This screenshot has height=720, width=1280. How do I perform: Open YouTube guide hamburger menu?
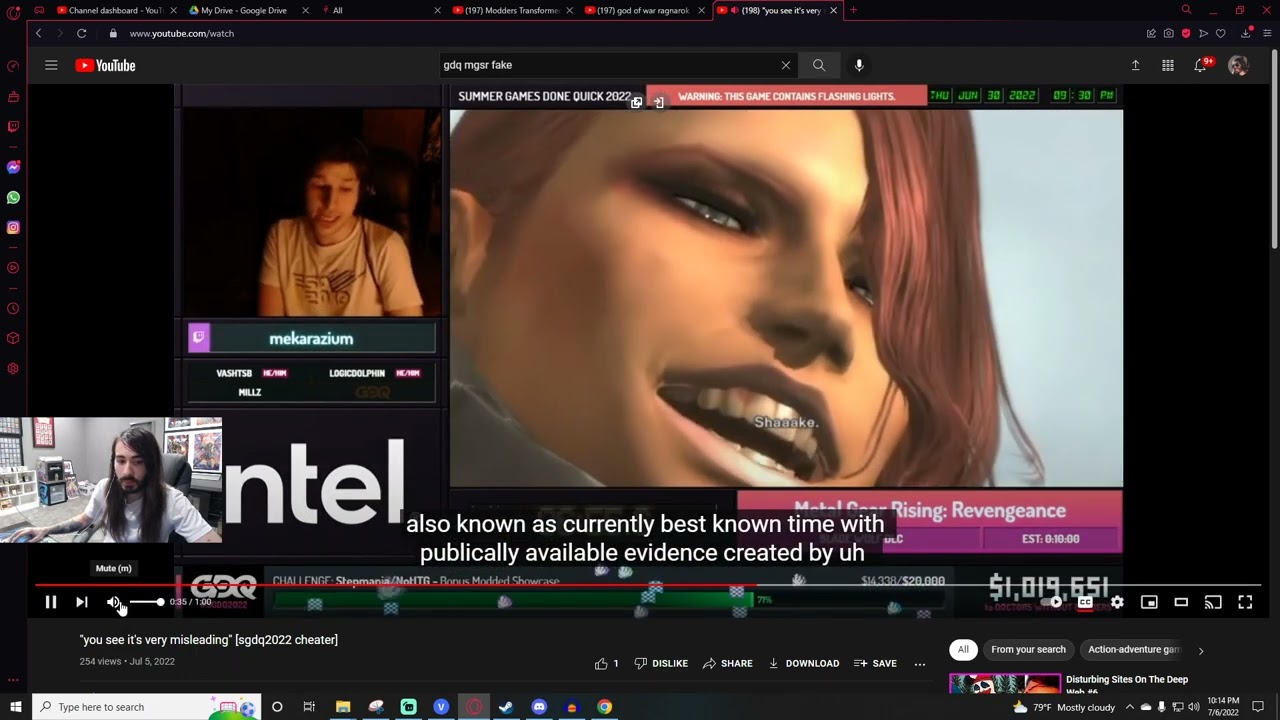tap(51, 65)
